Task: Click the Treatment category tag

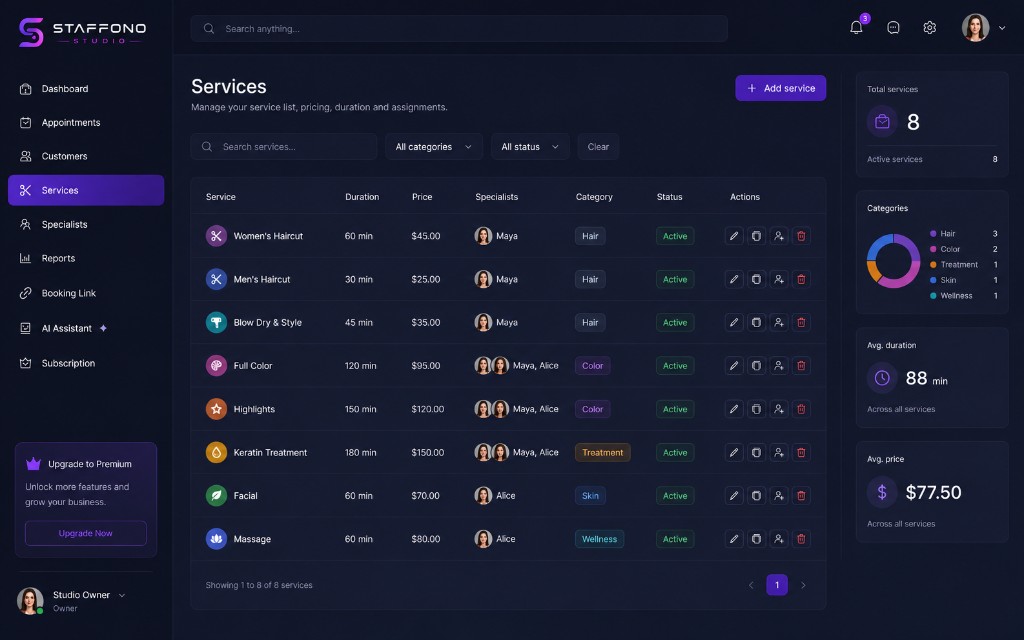Action: 602,452
